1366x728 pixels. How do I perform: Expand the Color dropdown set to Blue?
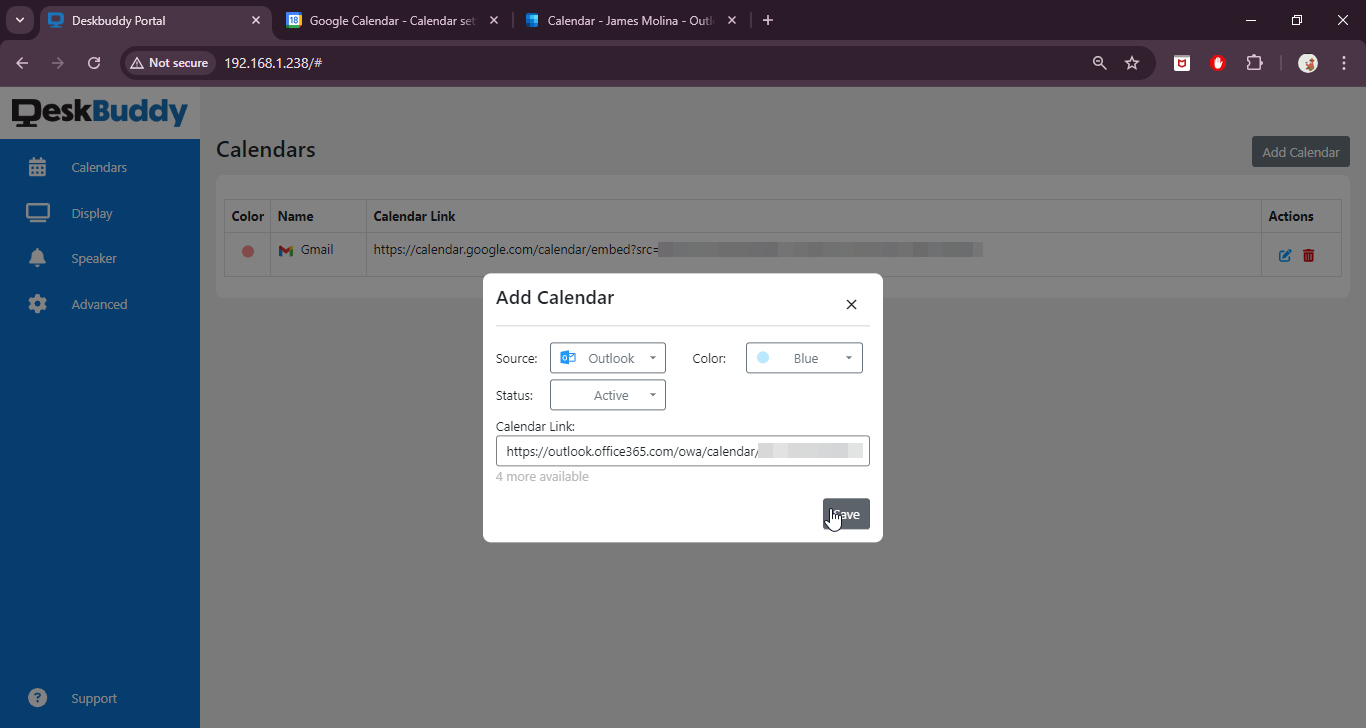(x=804, y=357)
